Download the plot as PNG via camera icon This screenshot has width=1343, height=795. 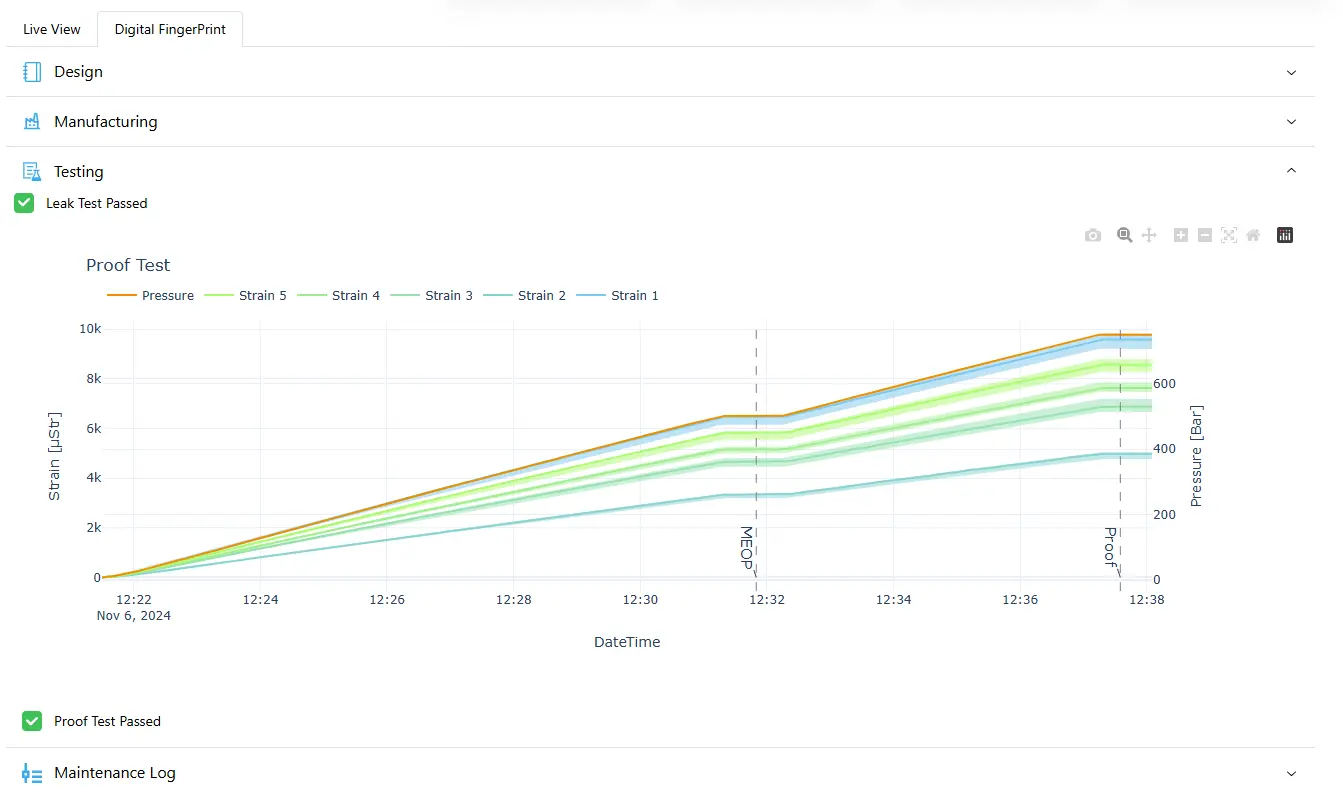coord(1093,235)
